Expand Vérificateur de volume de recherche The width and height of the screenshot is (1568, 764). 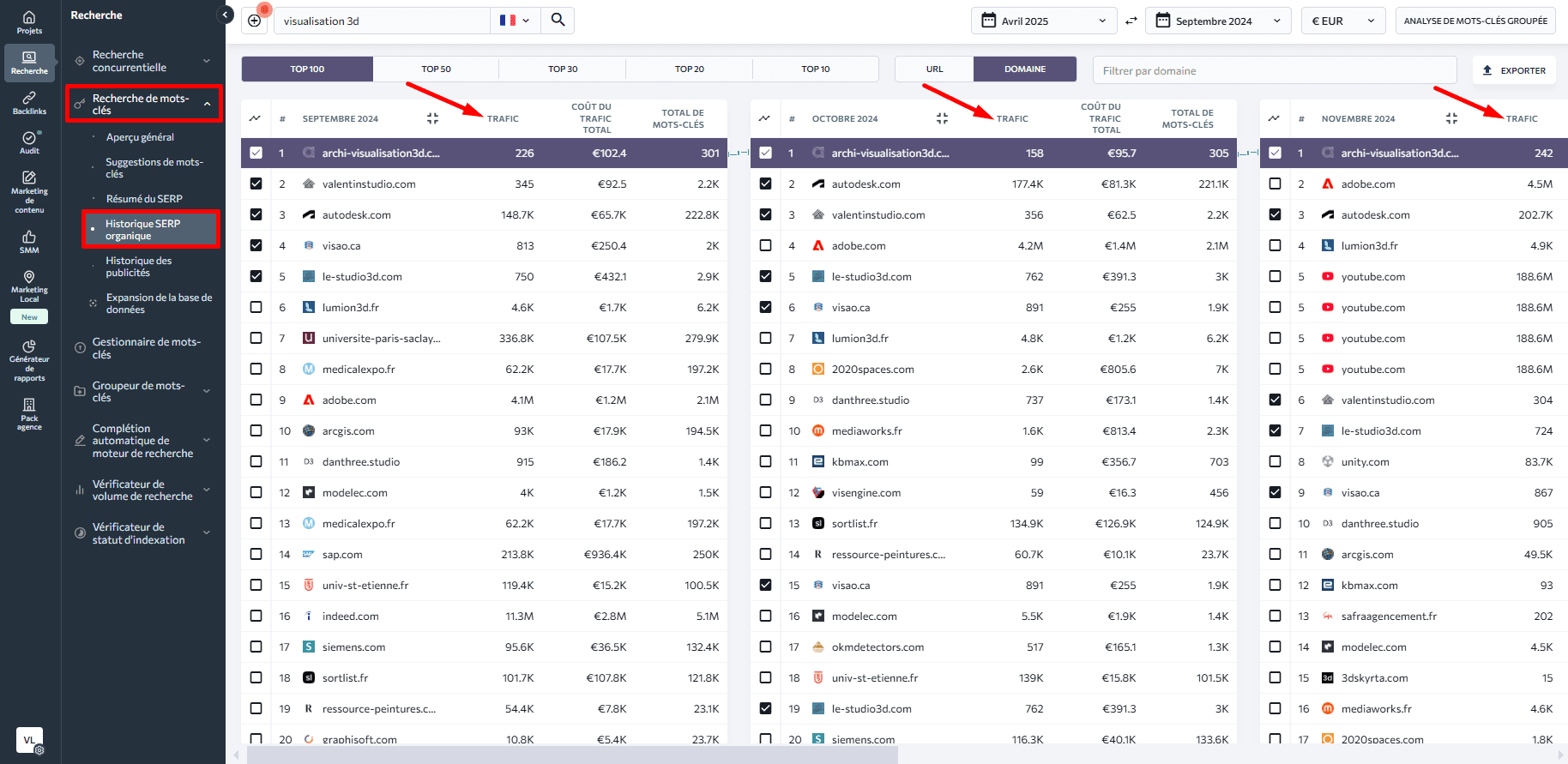(207, 490)
